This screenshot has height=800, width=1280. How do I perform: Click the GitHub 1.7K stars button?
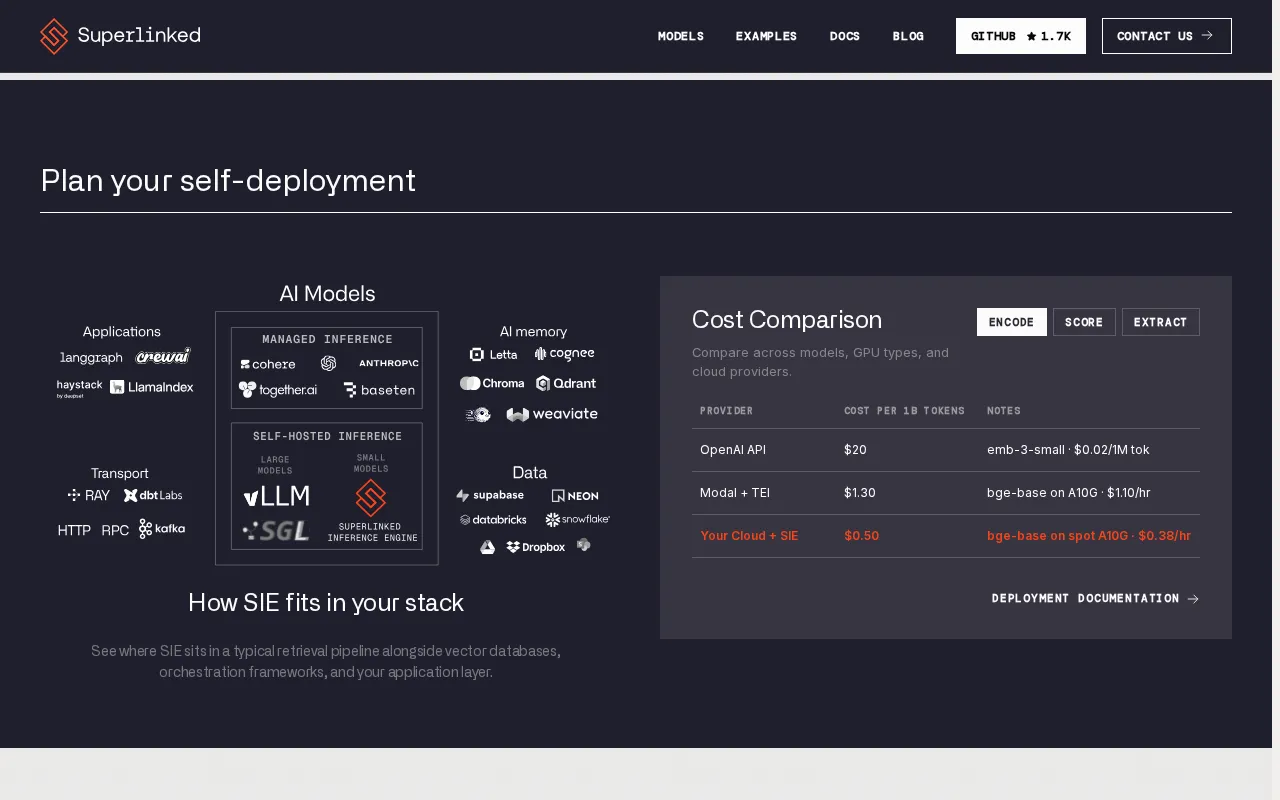click(x=1021, y=36)
